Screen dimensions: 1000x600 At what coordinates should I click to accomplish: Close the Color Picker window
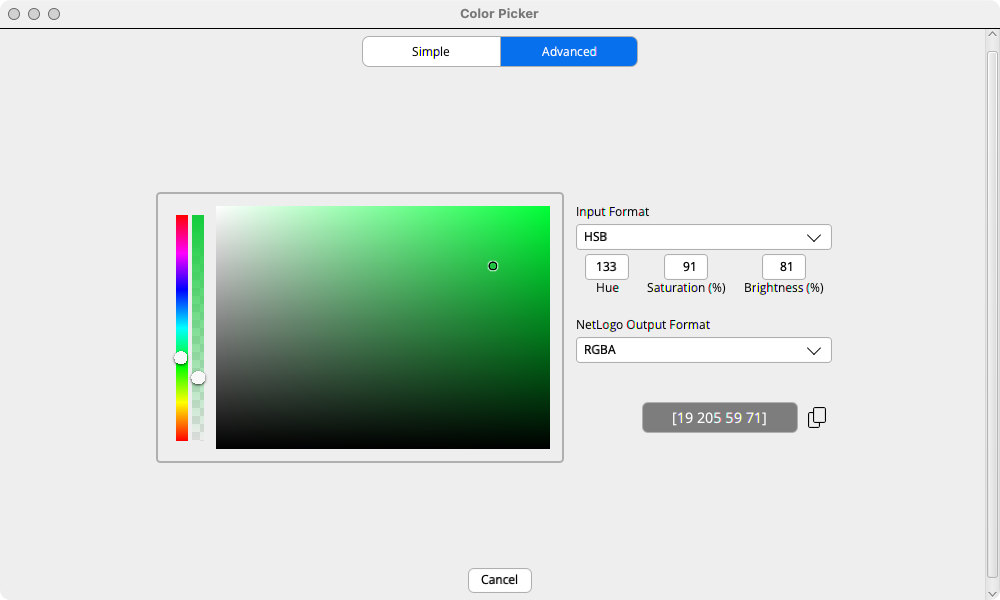[14, 14]
